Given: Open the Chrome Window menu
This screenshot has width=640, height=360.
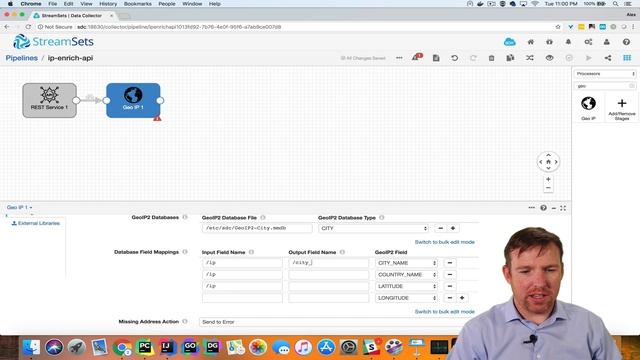Looking at the screenshot, I should (x=192, y=4).
